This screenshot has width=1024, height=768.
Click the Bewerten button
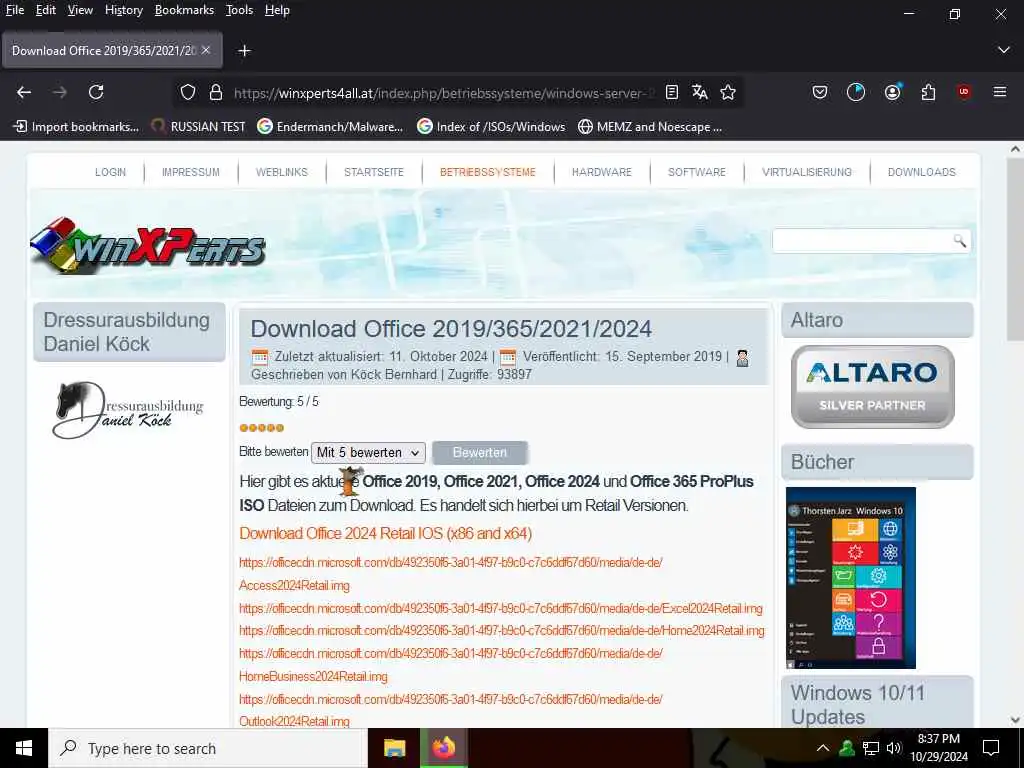click(x=480, y=453)
